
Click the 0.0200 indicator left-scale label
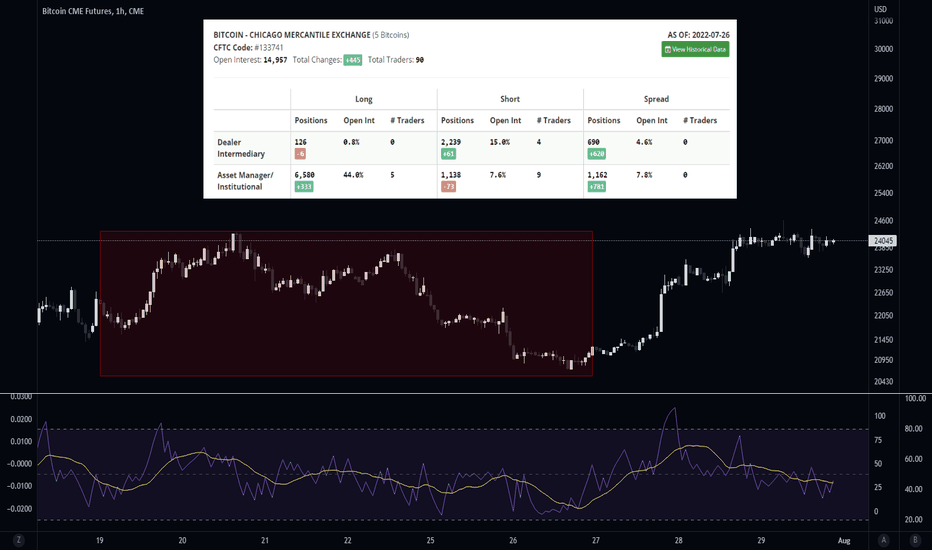click(21, 419)
